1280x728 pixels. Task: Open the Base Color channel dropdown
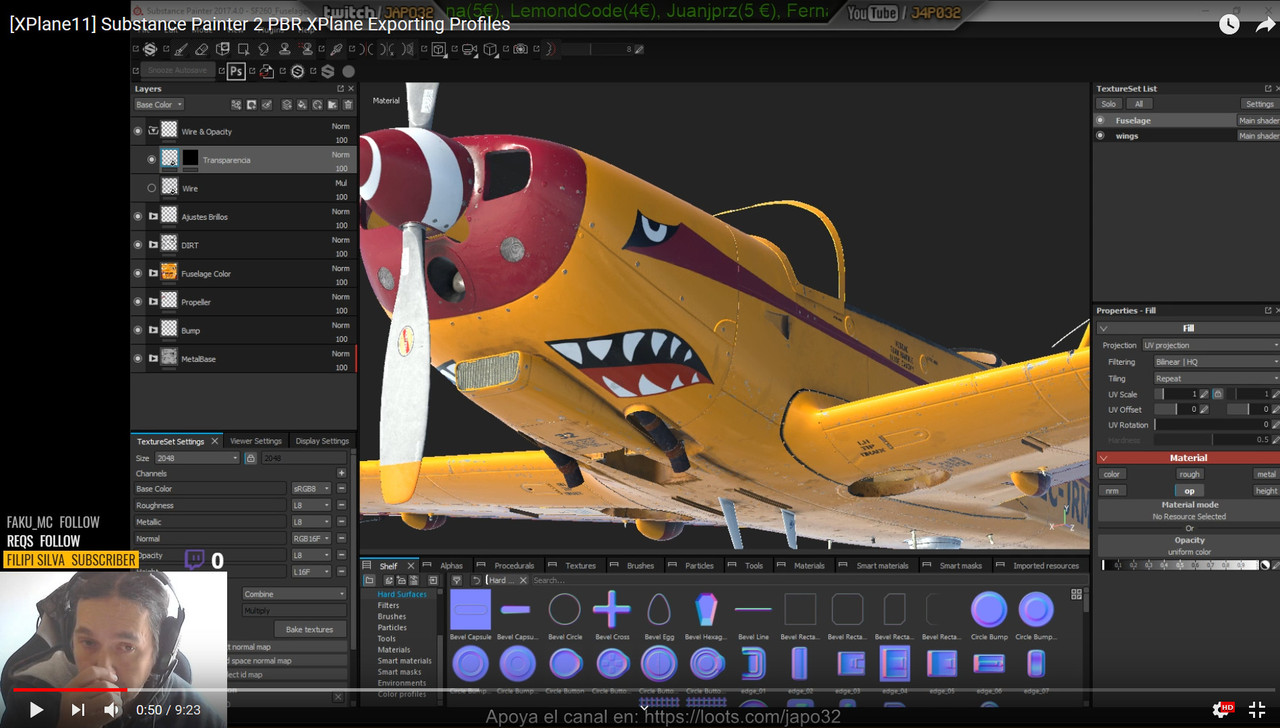(x=160, y=104)
